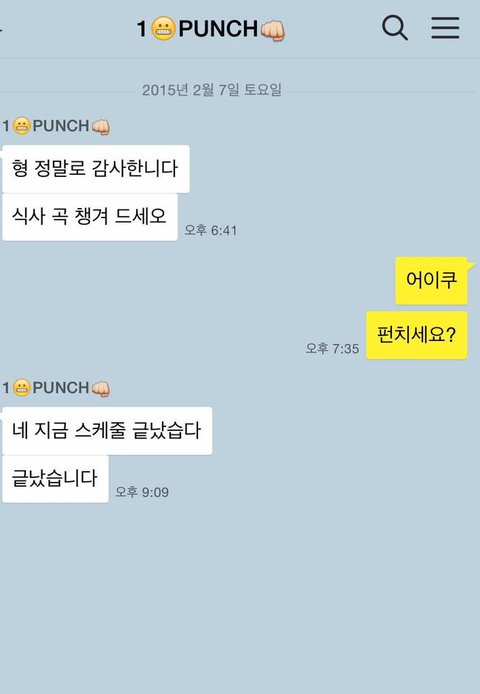Open the hamburger menu icon
Image resolution: width=480 pixels, height=694 pixels.
445,28
